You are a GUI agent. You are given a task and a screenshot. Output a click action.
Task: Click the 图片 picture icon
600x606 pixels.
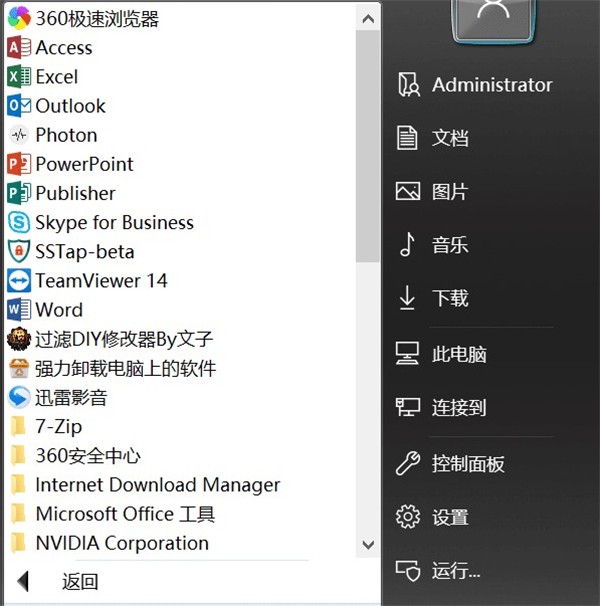[407, 191]
